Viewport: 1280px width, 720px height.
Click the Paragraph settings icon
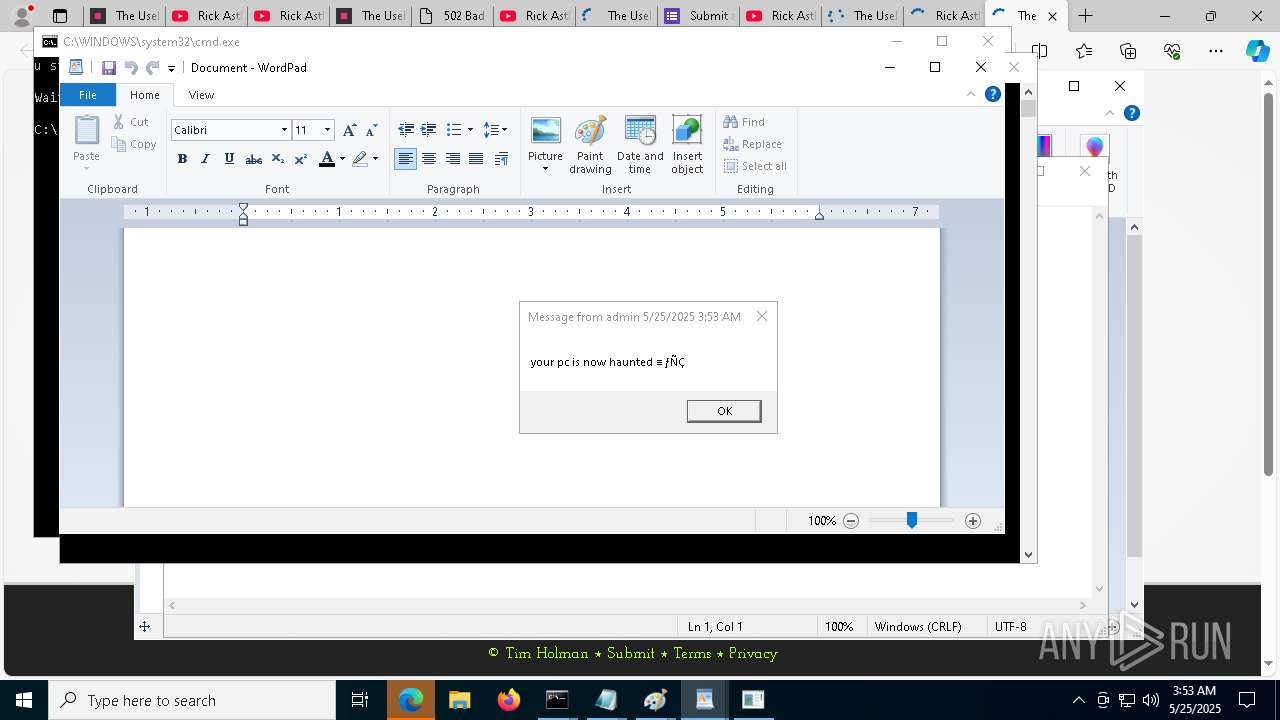[x=501, y=159]
